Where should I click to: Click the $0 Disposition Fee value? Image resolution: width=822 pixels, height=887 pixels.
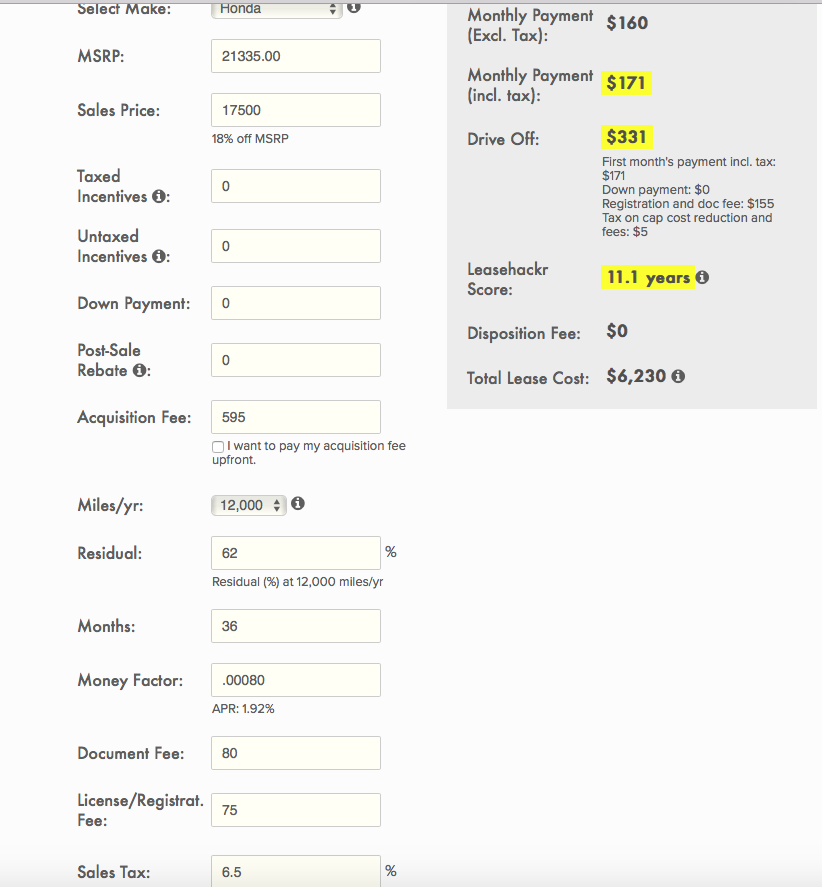(617, 331)
